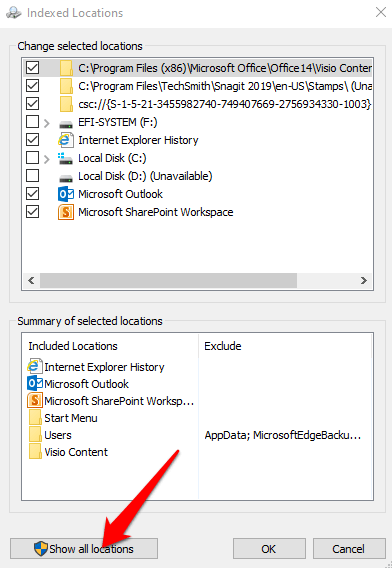Viewport: 392px width, 568px height.
Task: Click folder icon beside csc:// entry
Action: pyautogui.click(x=66, y=104)
